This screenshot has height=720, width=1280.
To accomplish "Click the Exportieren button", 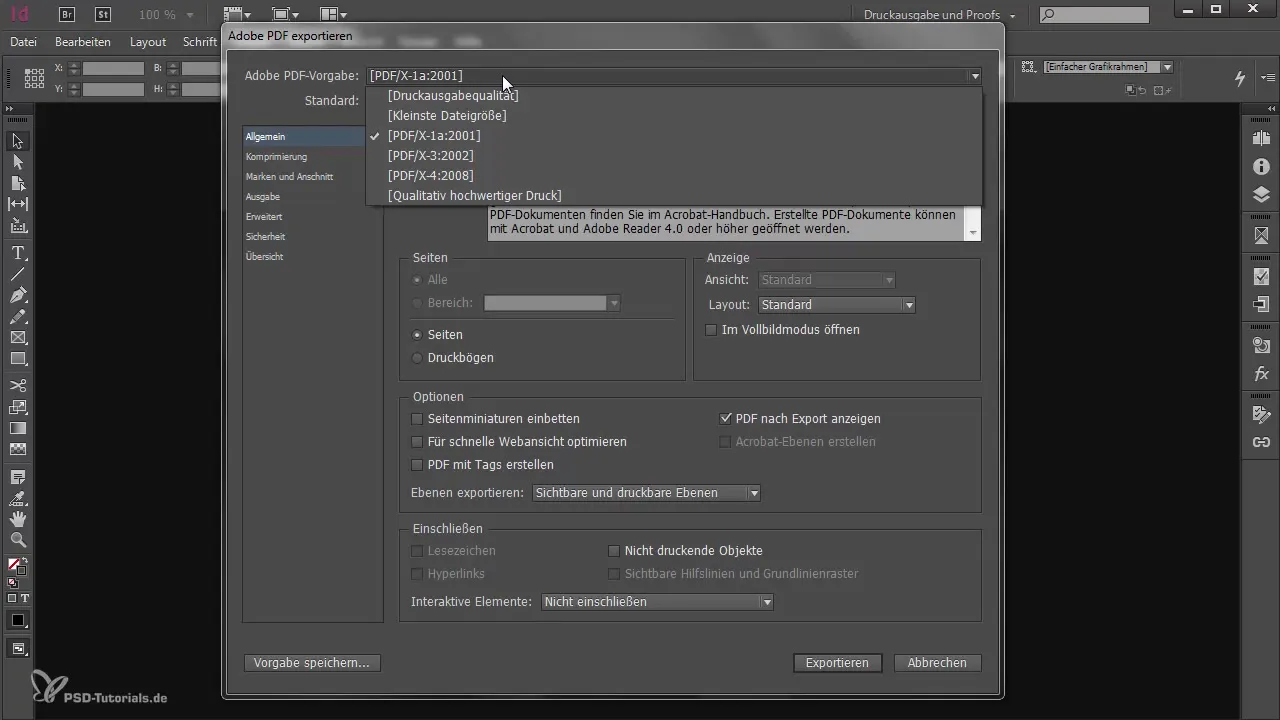I will click(837, 663).
